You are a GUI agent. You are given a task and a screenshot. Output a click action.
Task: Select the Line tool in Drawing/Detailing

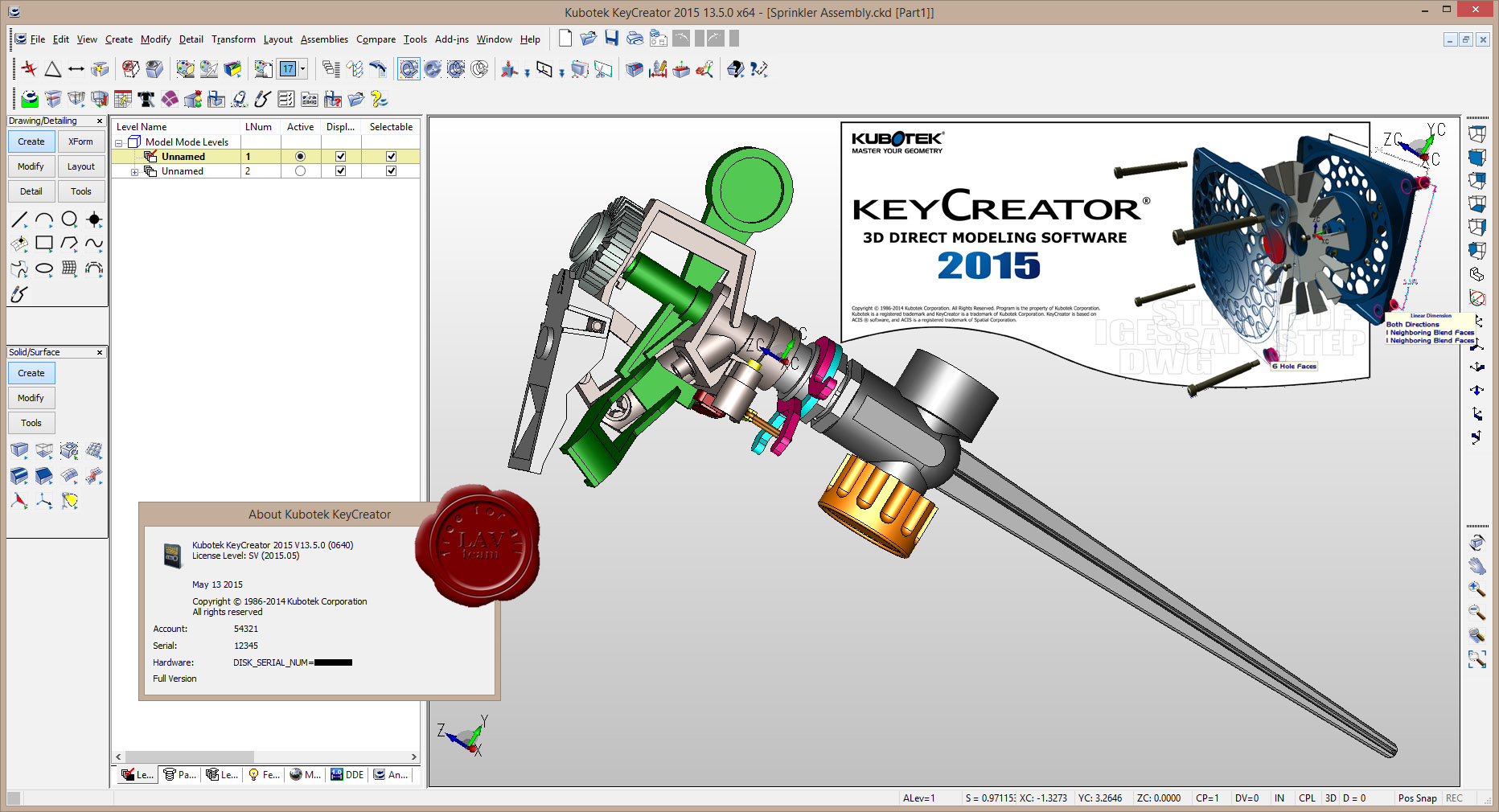coord(19,219)
